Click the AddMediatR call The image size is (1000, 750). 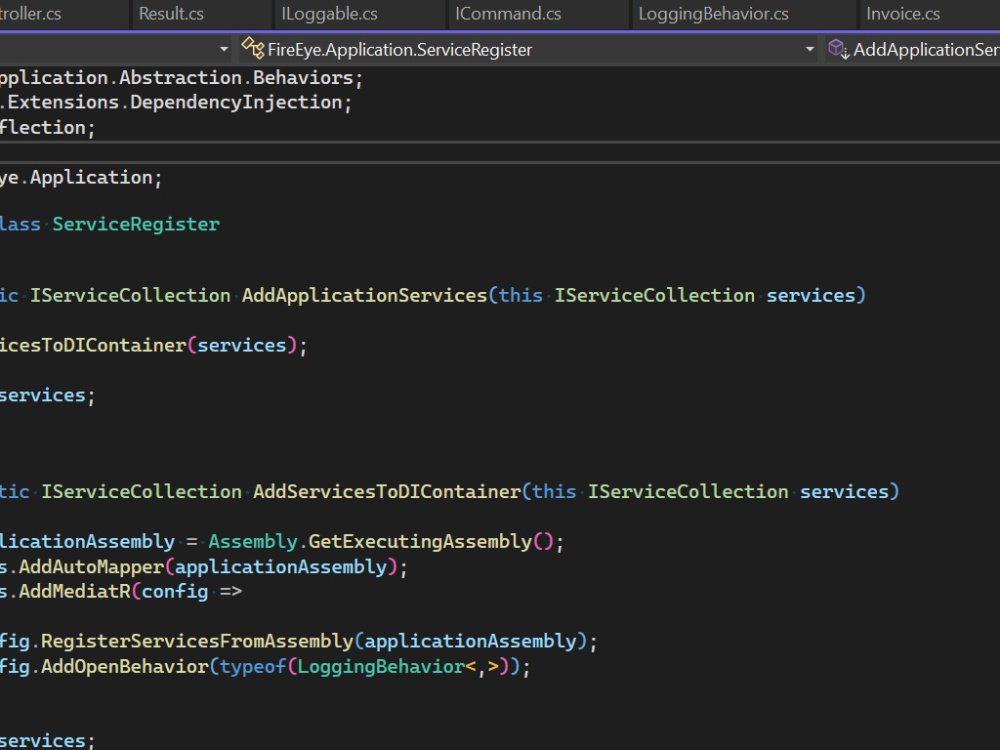(x=75, y=592)
